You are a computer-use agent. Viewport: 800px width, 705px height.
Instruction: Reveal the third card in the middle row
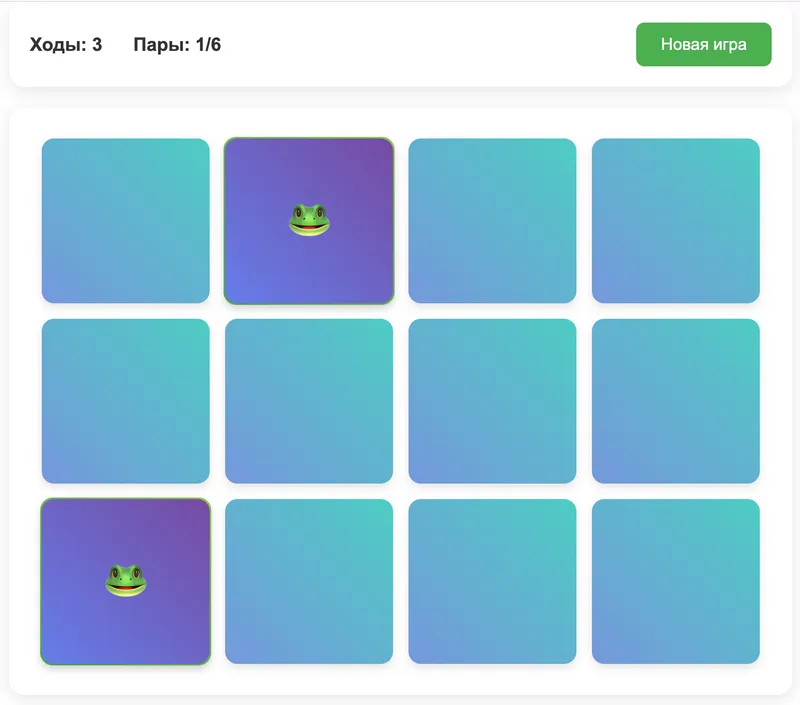(492, 401)
